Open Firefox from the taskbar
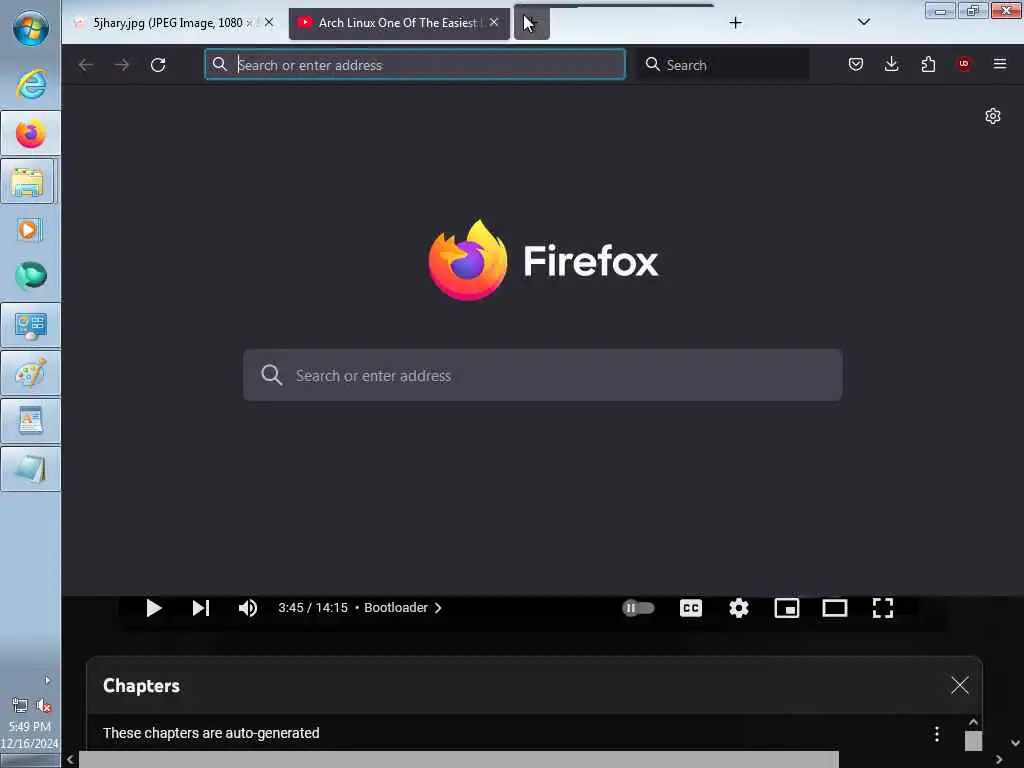 (31, 133)
